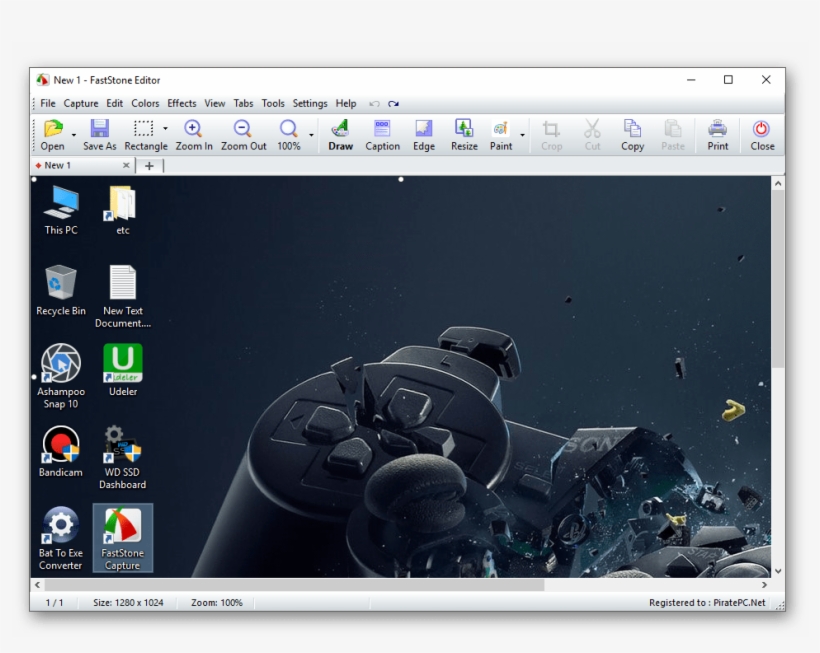Open the Tabs menu

click(x=243, y=104)
